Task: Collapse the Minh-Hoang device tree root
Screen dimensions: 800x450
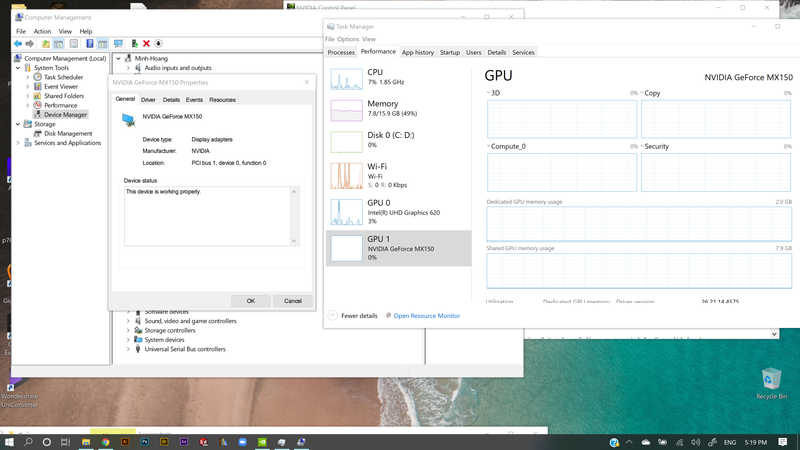Action: [118, 59]
